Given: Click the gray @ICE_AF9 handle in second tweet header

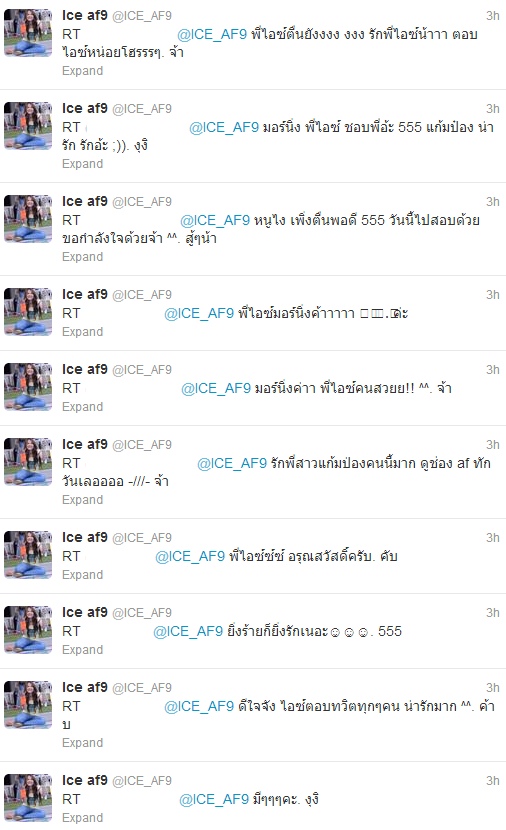Looking at the screenshot, I should [142, 109].
